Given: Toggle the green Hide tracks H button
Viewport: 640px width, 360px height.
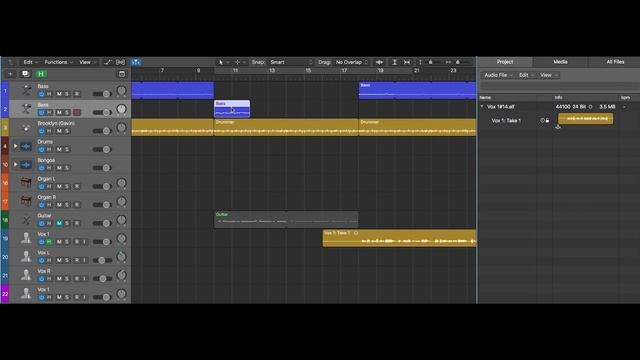Looking at the screenshot, I should (41, 74).
